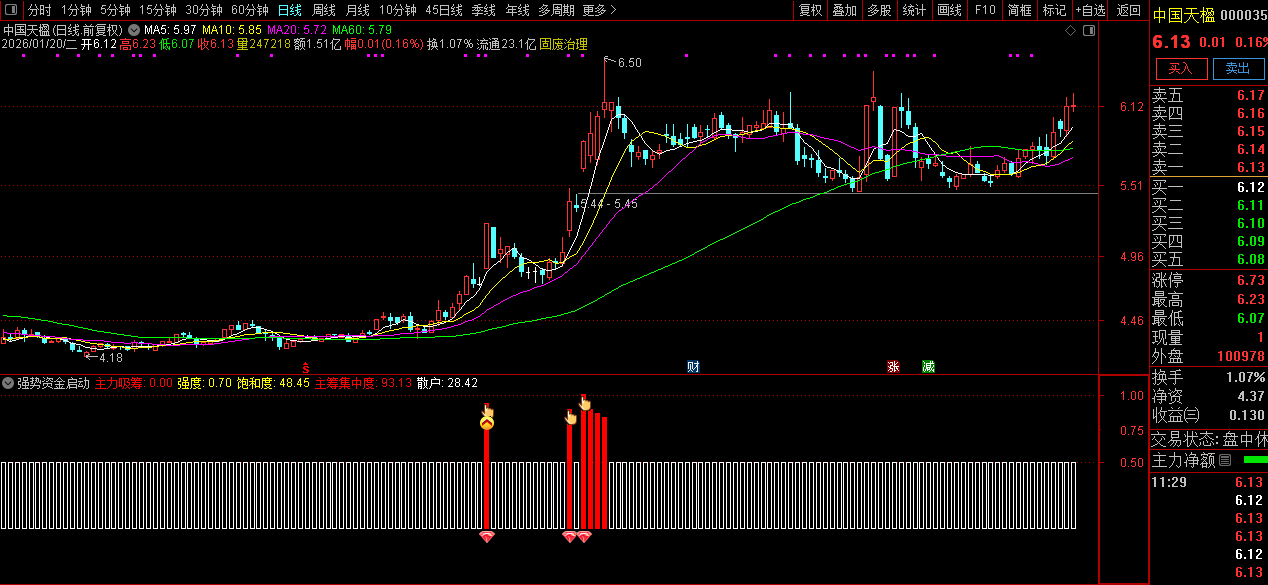Expand the 更多 periods menu

coord(599,10)
